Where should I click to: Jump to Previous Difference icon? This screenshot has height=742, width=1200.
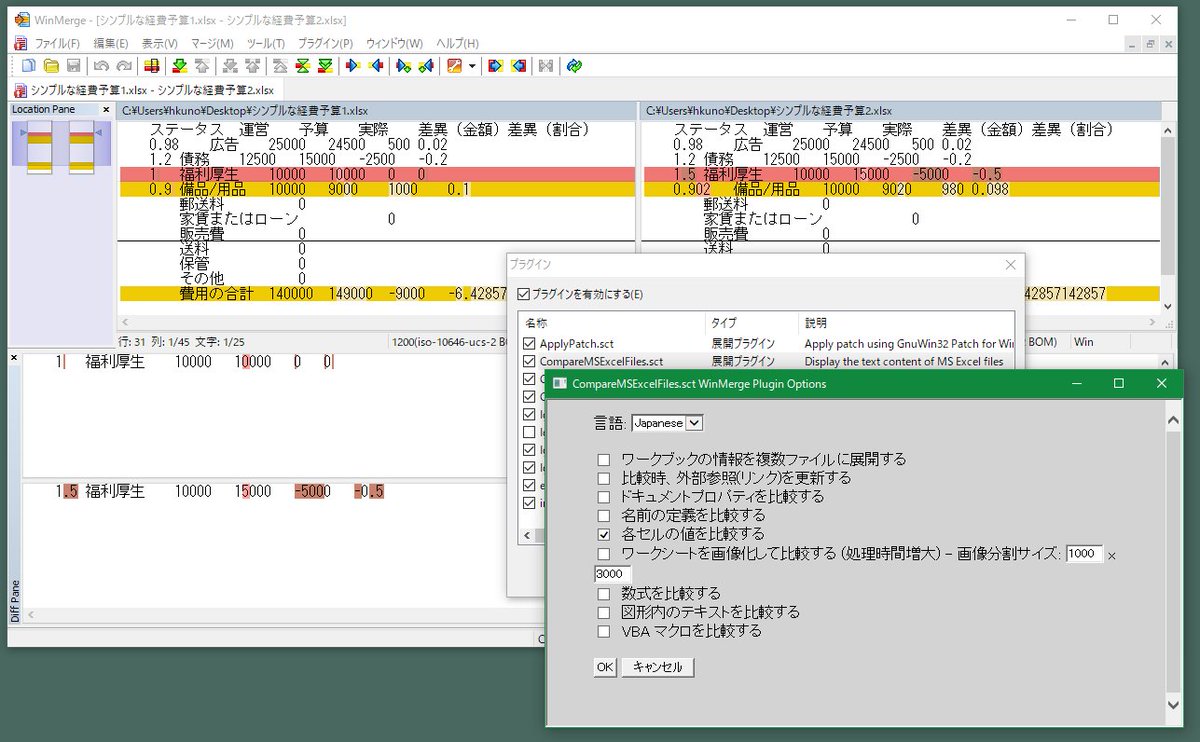[x=201, y=66]
